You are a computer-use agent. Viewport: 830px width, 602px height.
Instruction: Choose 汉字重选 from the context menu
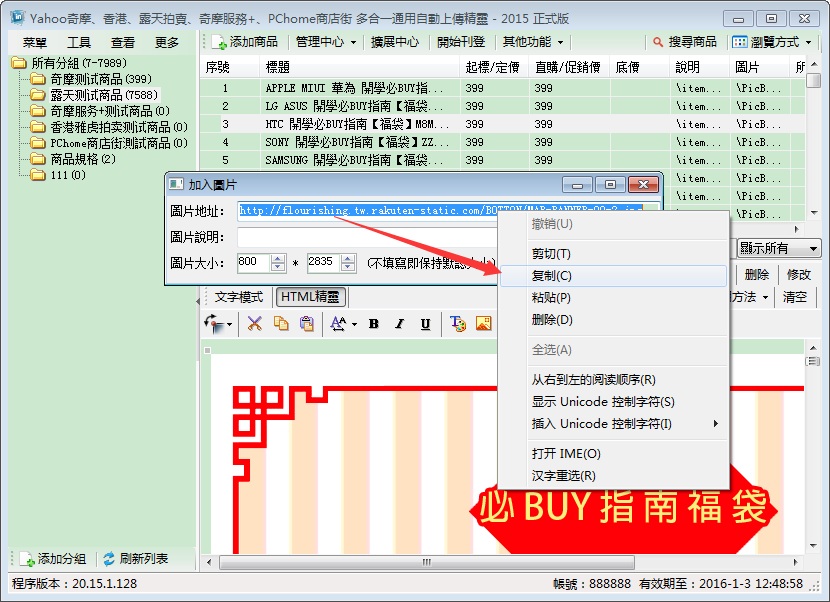click(614, 475)
